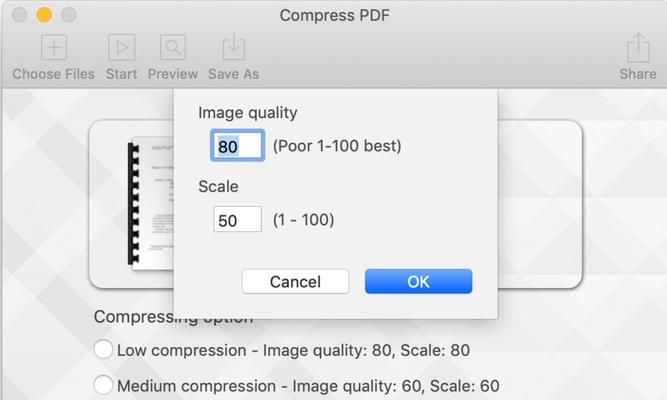Confirm the settings with OK
Viewport: 667px width, 400px height.
point(419,281)
